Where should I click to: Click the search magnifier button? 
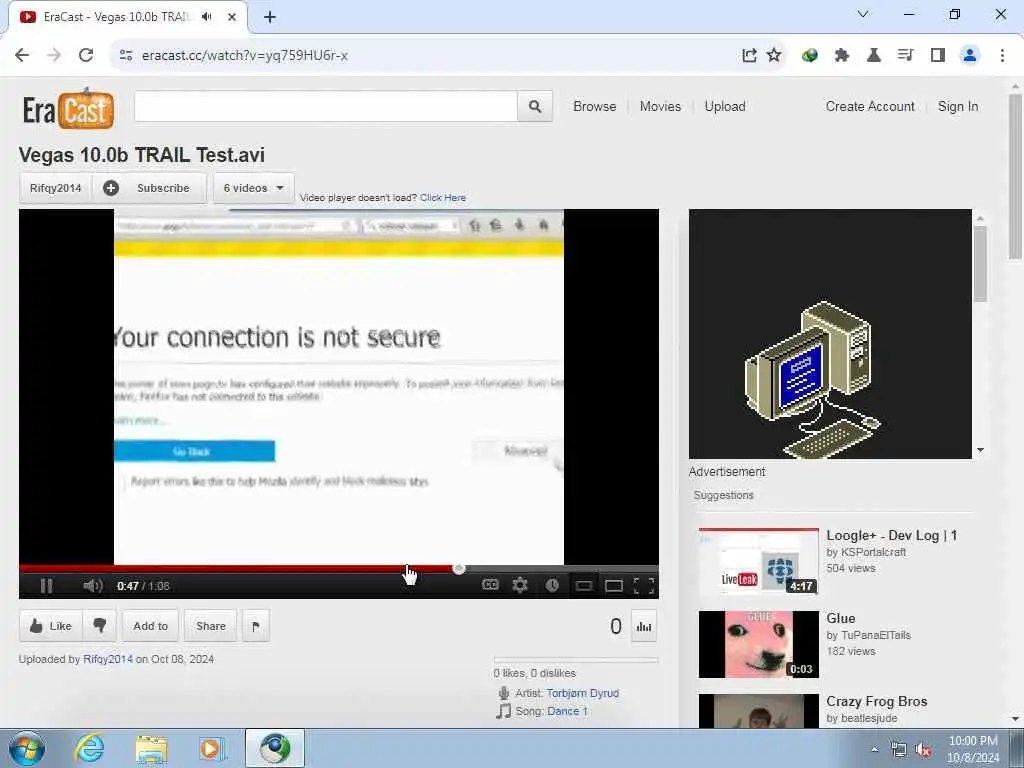tap(535, 106)
